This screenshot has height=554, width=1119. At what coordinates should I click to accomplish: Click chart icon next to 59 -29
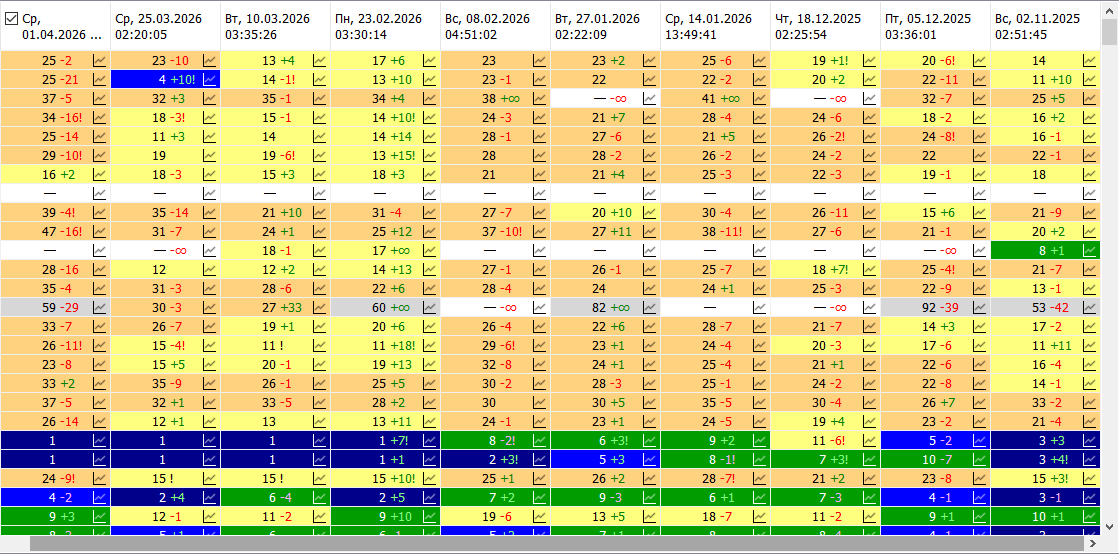[99, 307]
